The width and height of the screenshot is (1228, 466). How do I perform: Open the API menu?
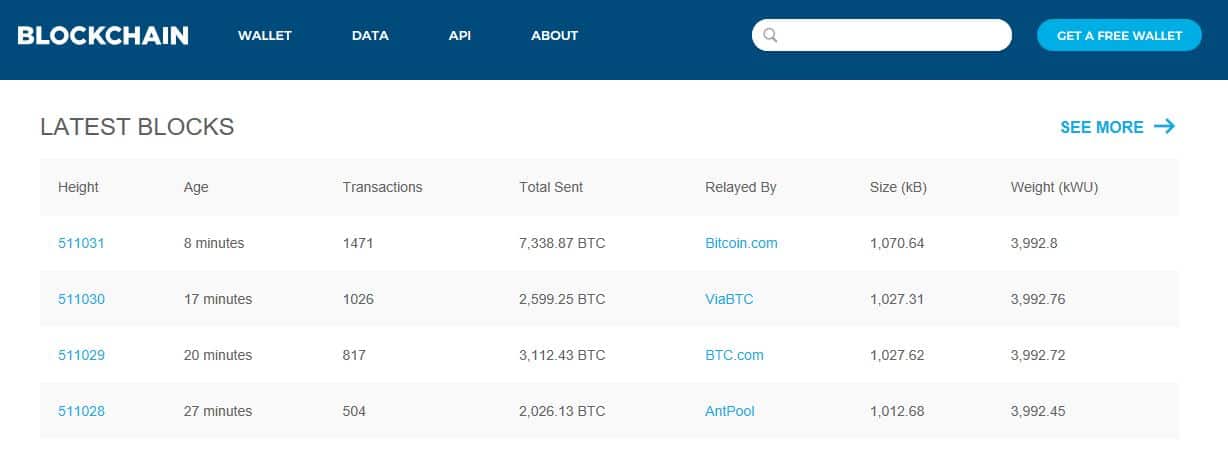coord(460,35)
